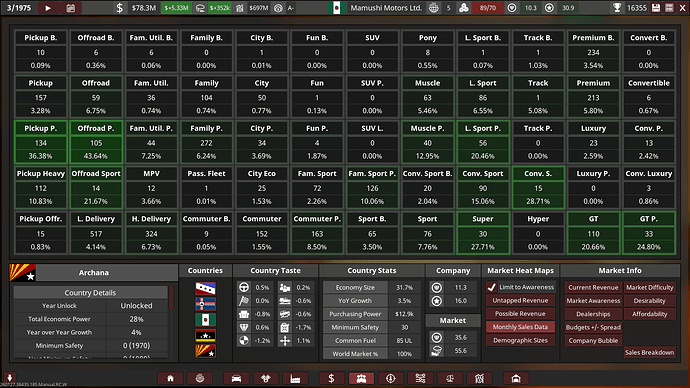Open Budgets +/- Spread info
The width and height of the screenshot is (690, 388).
tap(593, 327)
